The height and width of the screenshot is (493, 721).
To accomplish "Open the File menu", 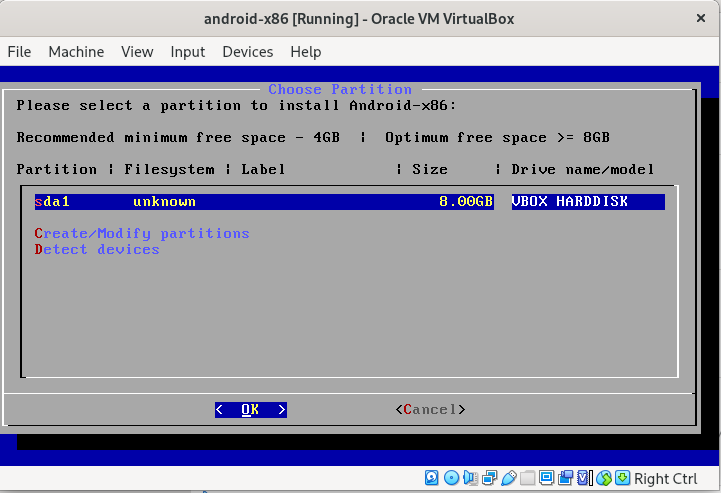I will point(19,52).
